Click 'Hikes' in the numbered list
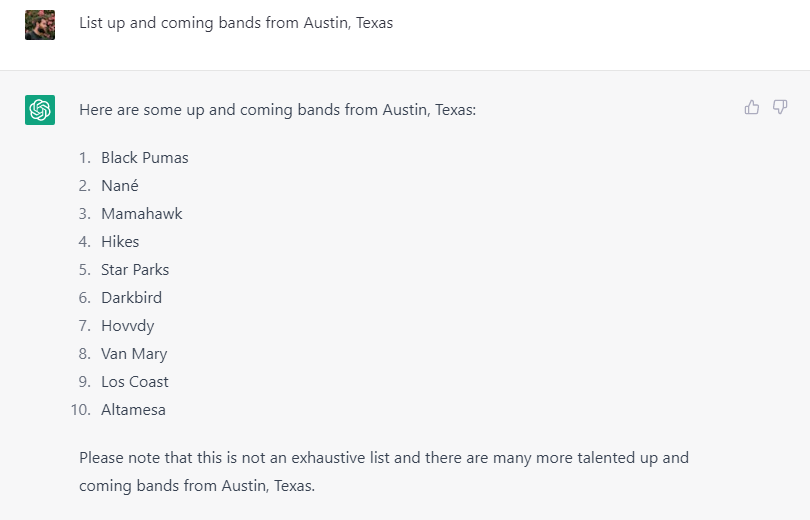 click(120, 242)
